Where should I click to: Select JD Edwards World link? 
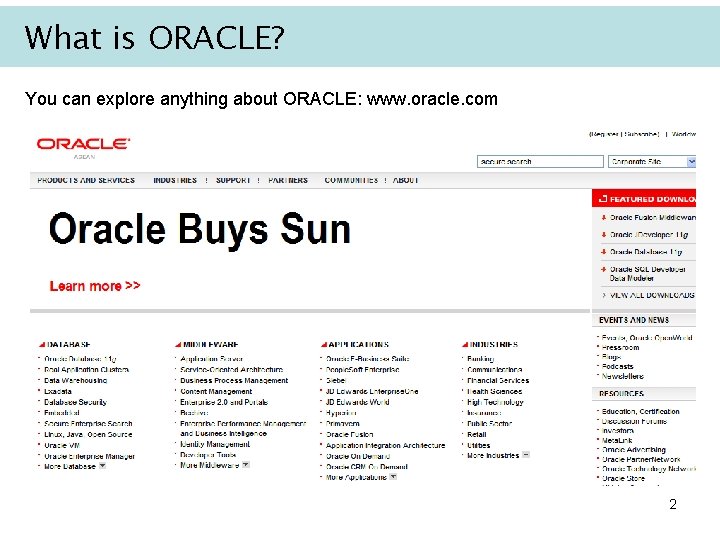[x=358, y=402]
